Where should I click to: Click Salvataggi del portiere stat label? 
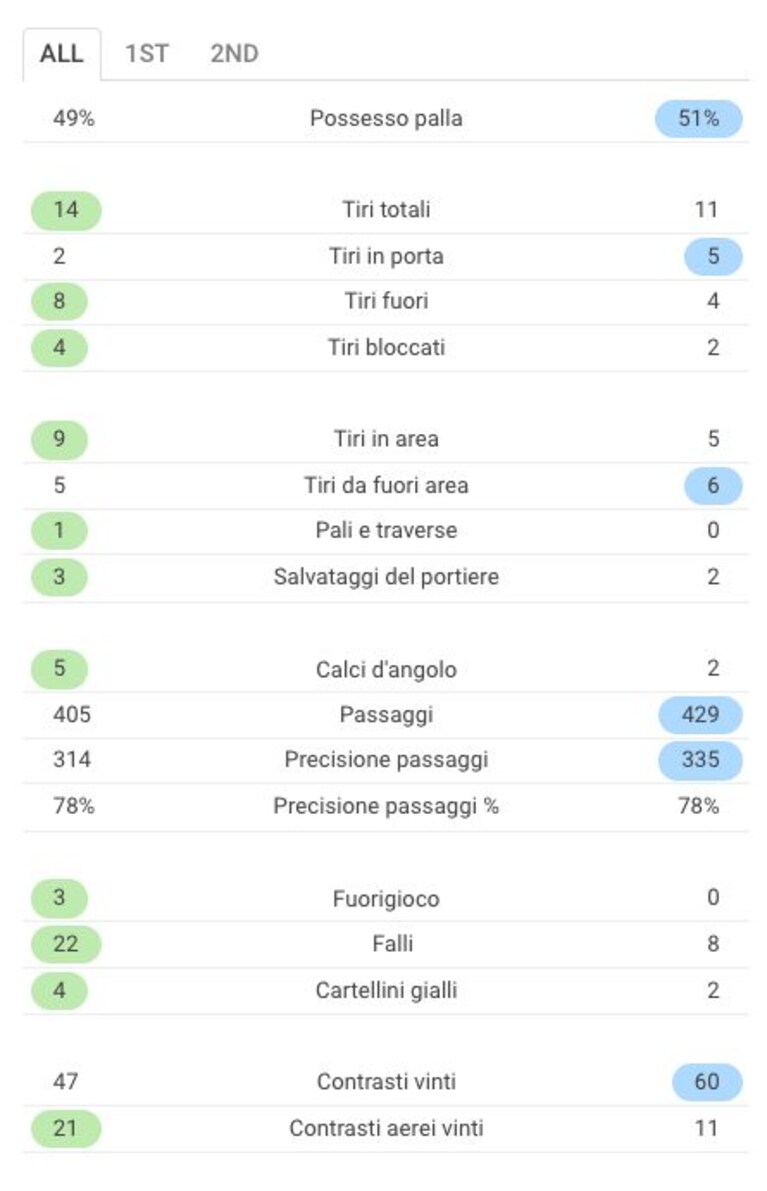[386, 577]
